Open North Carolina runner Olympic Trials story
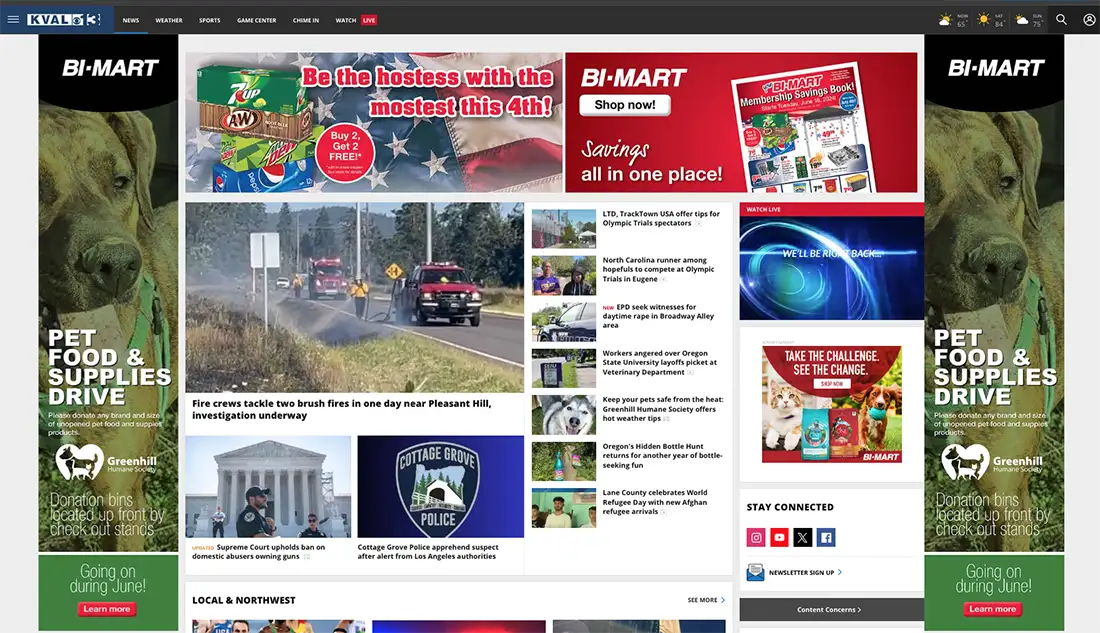Viewport: 1100px width, 633px height. tap(658, 269)
